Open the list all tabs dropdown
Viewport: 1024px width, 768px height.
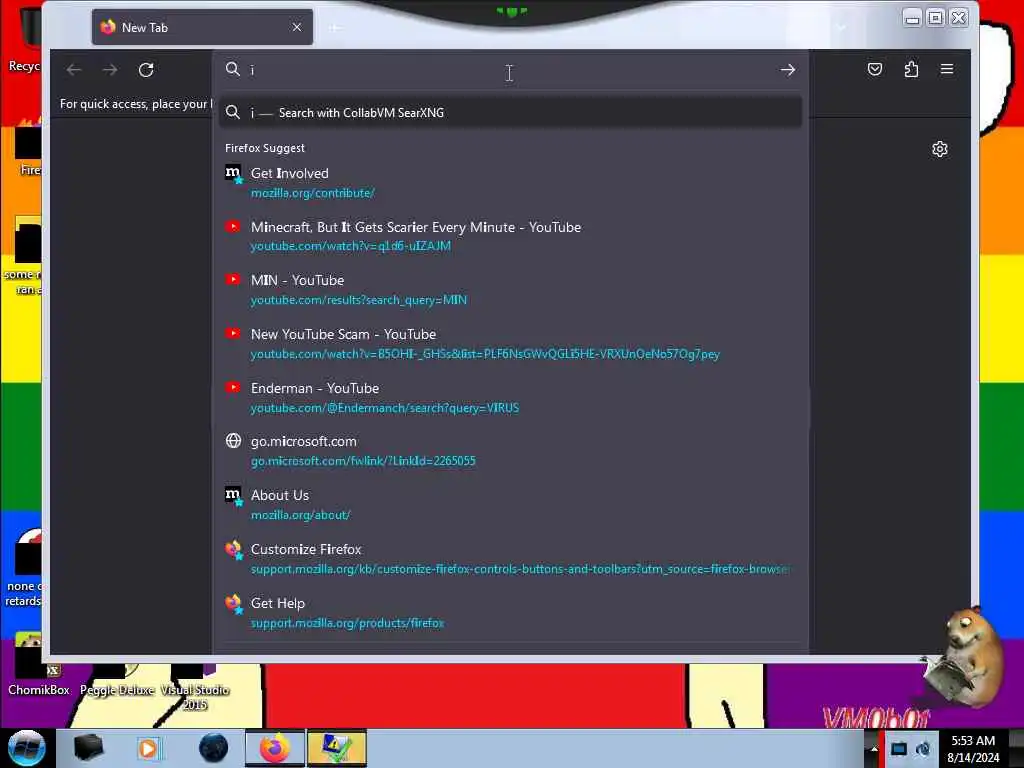tap(841, 27)
